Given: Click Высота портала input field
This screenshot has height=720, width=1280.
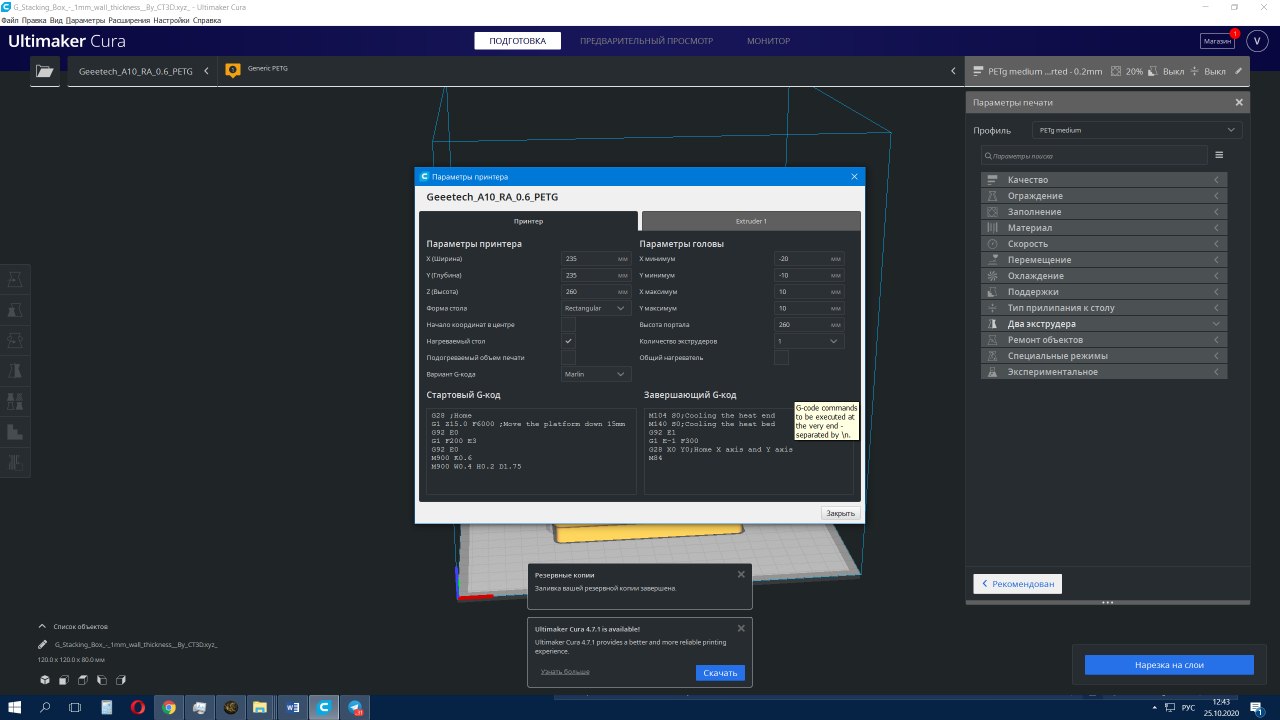Looking at the screenshot, I should (x=809, y=324).
